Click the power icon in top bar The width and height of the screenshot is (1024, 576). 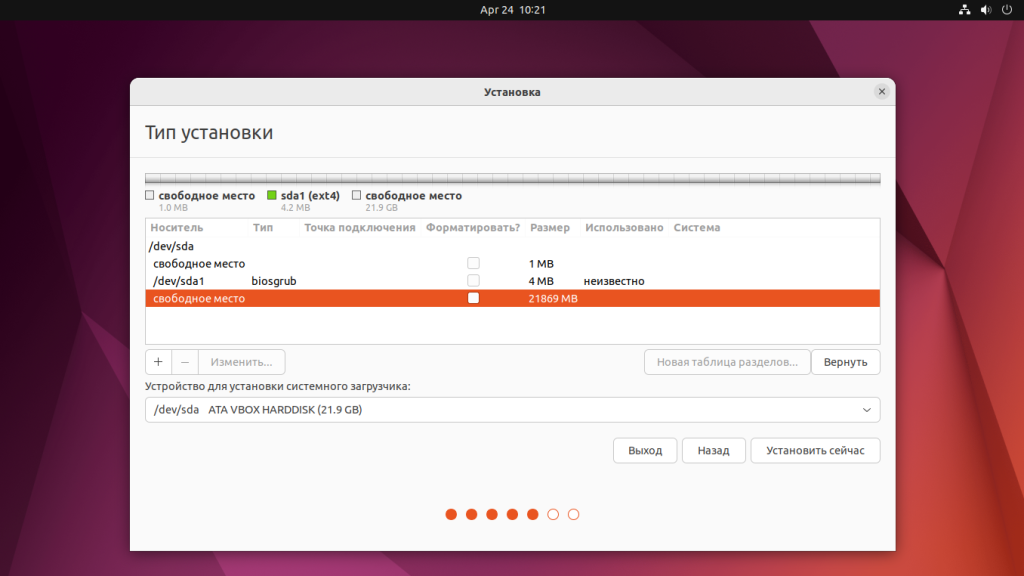pos(1006,10)
